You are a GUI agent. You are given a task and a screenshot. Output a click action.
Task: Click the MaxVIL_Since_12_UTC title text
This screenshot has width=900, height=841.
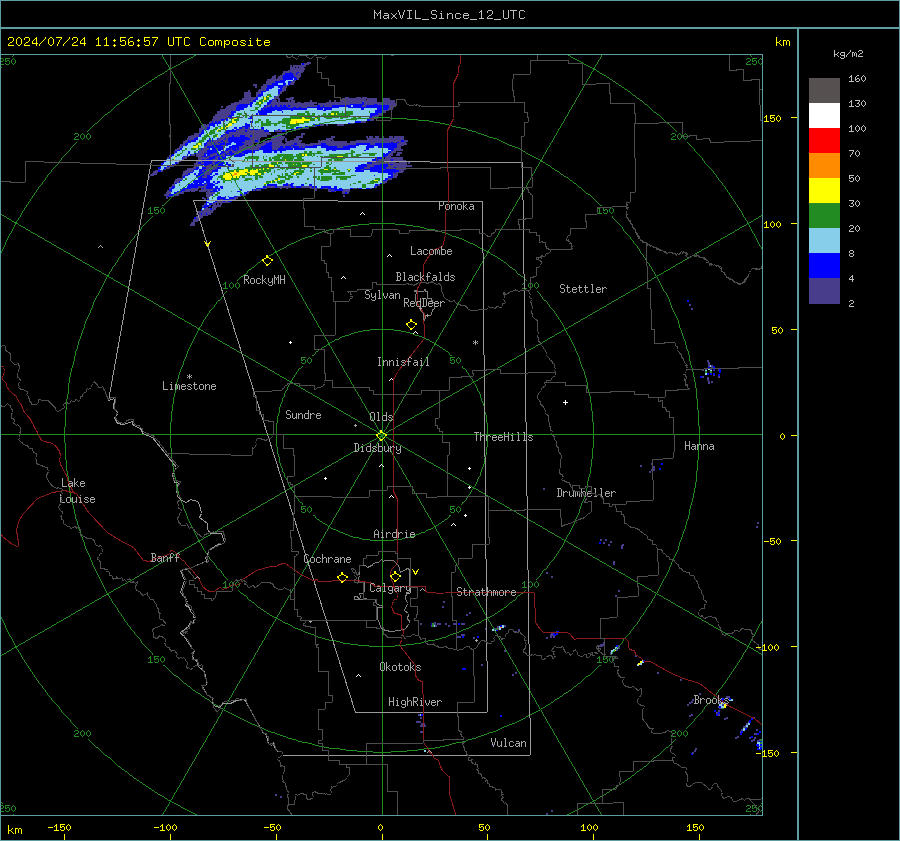(x=449, y=15)
